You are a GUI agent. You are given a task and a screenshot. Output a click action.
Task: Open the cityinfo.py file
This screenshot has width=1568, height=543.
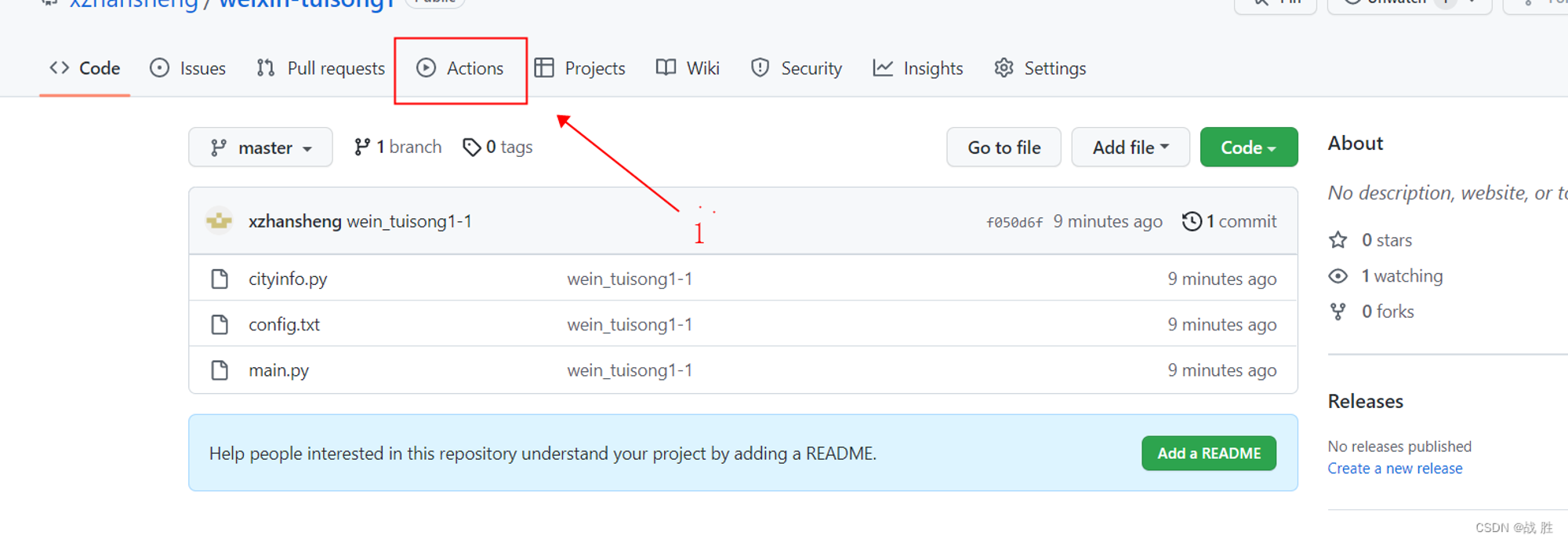(288, 279)
